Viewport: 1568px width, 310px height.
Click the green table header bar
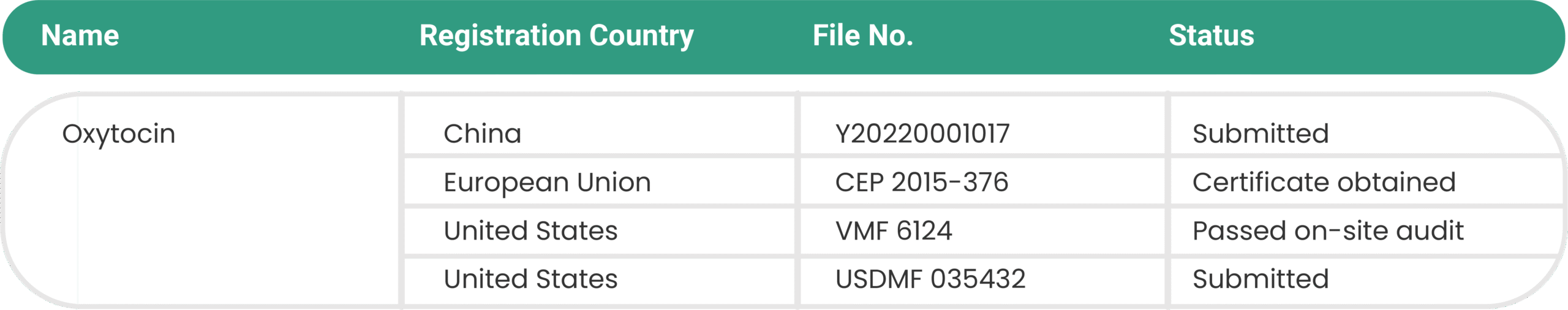click(x=784, y=37)
